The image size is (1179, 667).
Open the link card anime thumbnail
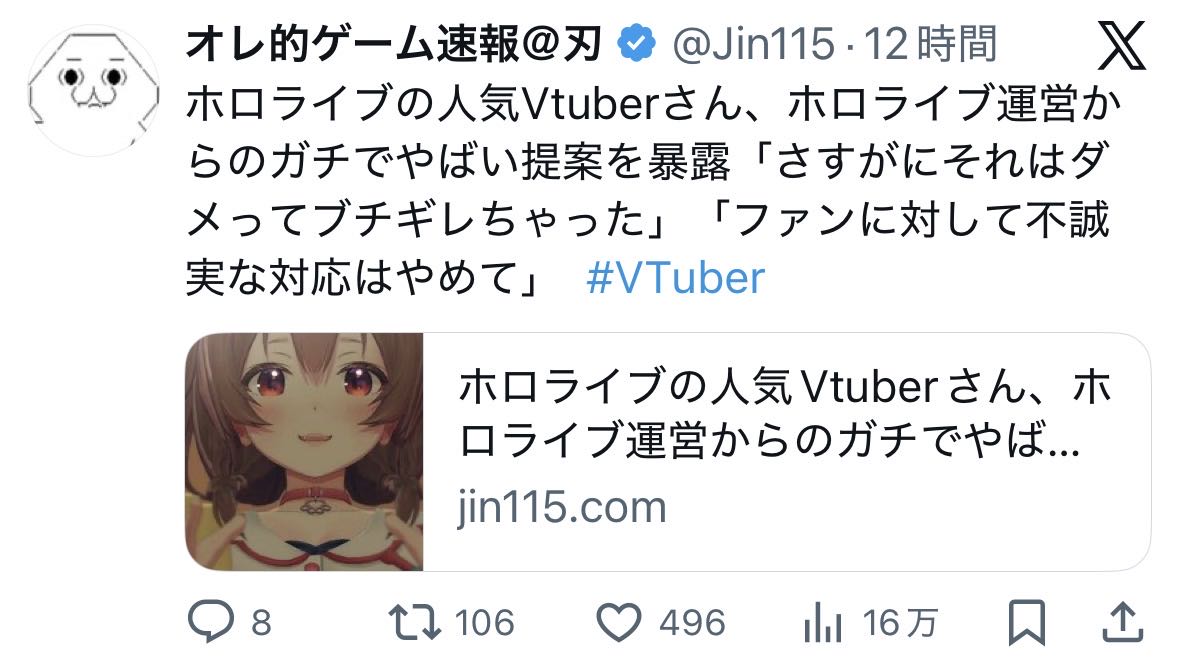[x=305, y=452]
